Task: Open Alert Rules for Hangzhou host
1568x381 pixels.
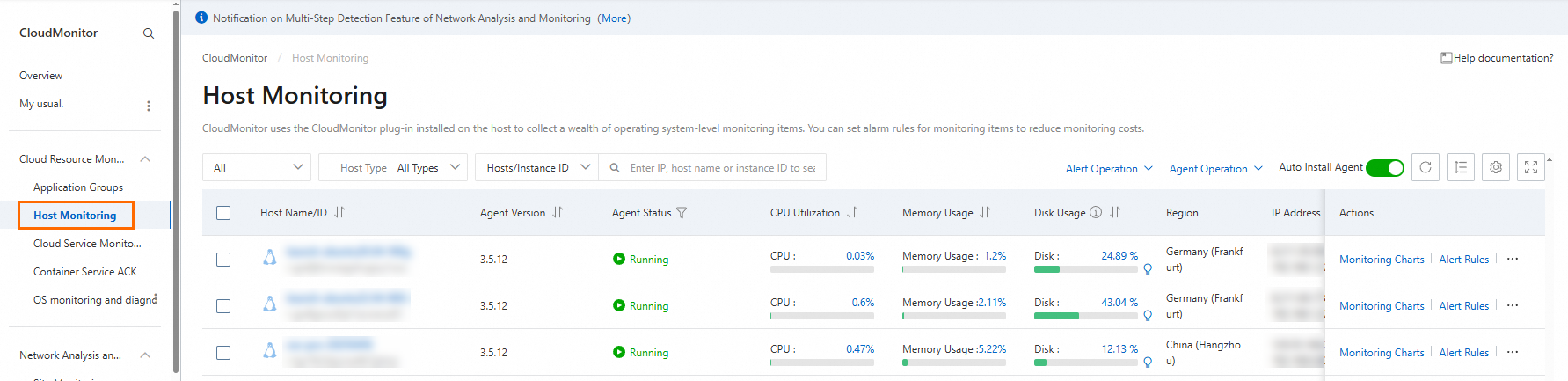Action: pos(1464,353)
